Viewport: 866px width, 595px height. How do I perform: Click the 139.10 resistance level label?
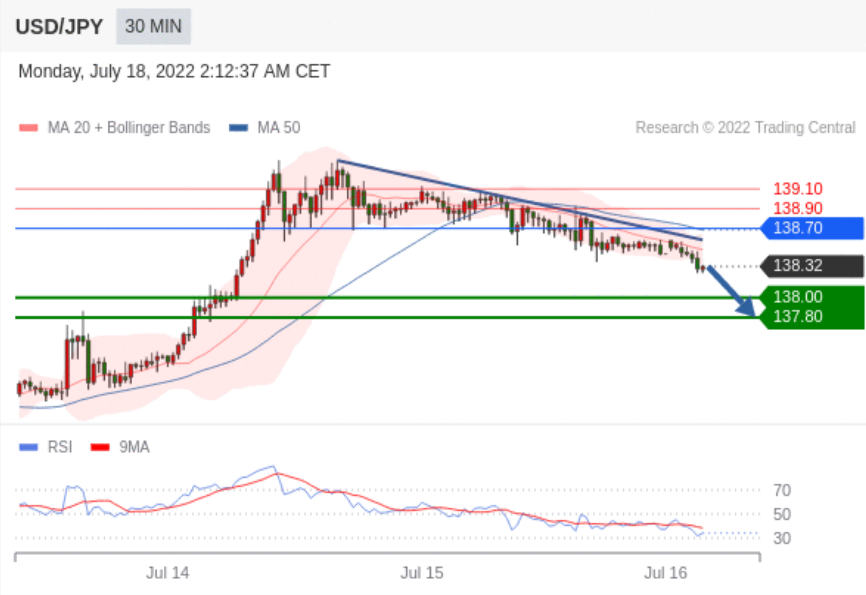798,189
